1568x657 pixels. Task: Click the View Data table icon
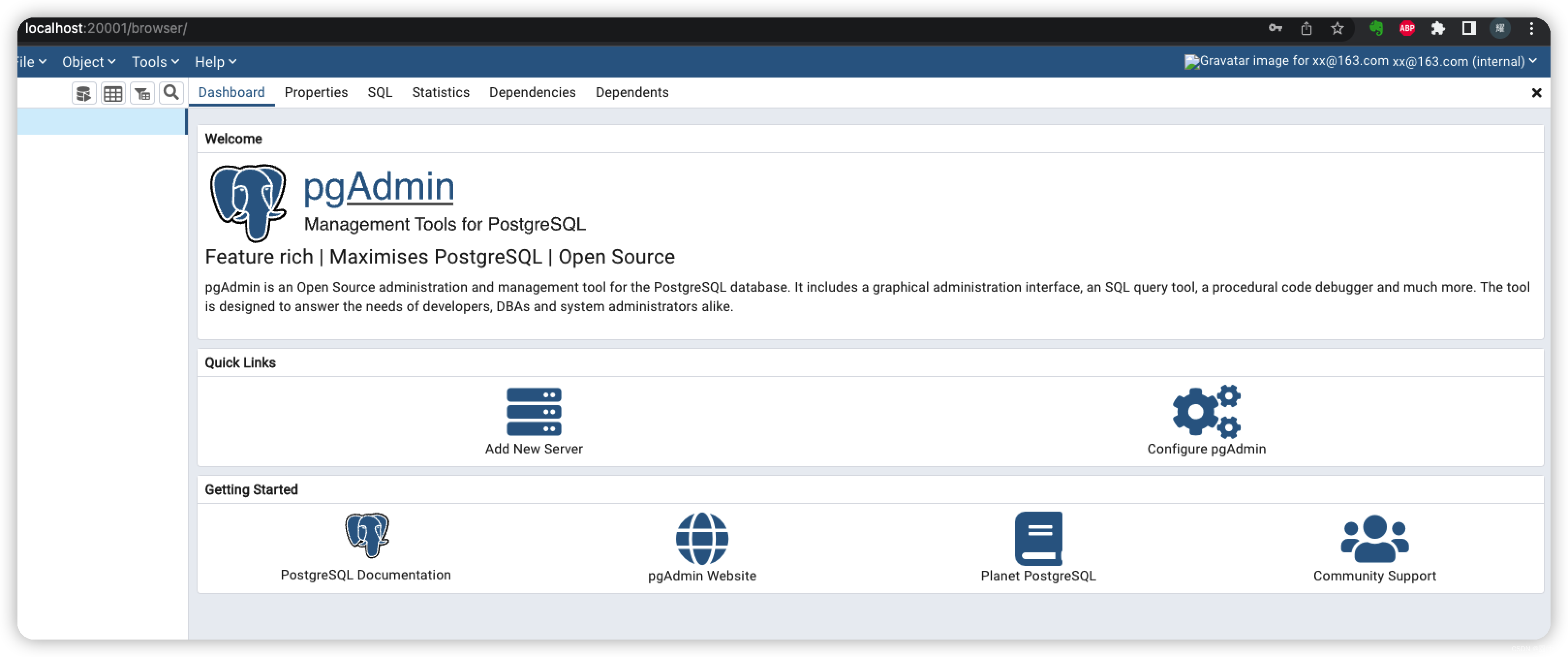(x=113, y=93)
